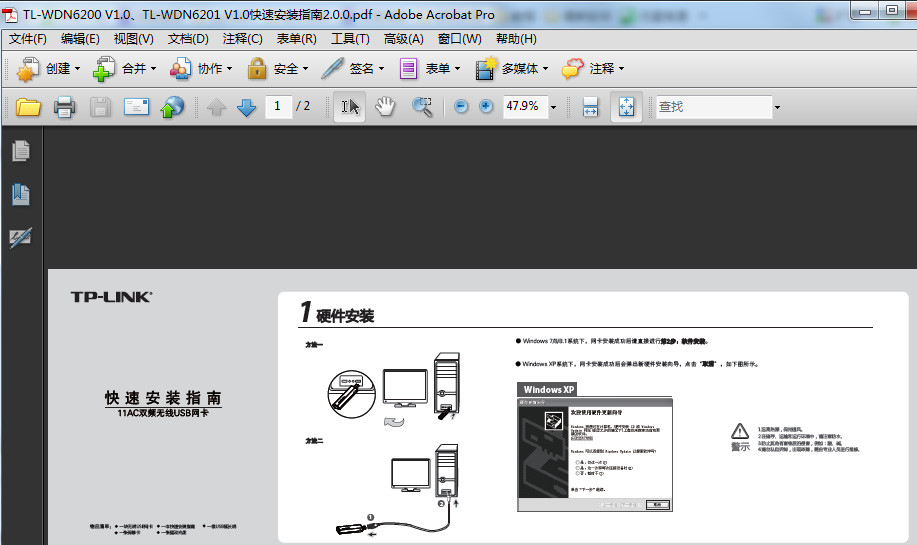Open the Sign pen menu
This screenshot has width=917, height=545.
(x=353, y=68)
